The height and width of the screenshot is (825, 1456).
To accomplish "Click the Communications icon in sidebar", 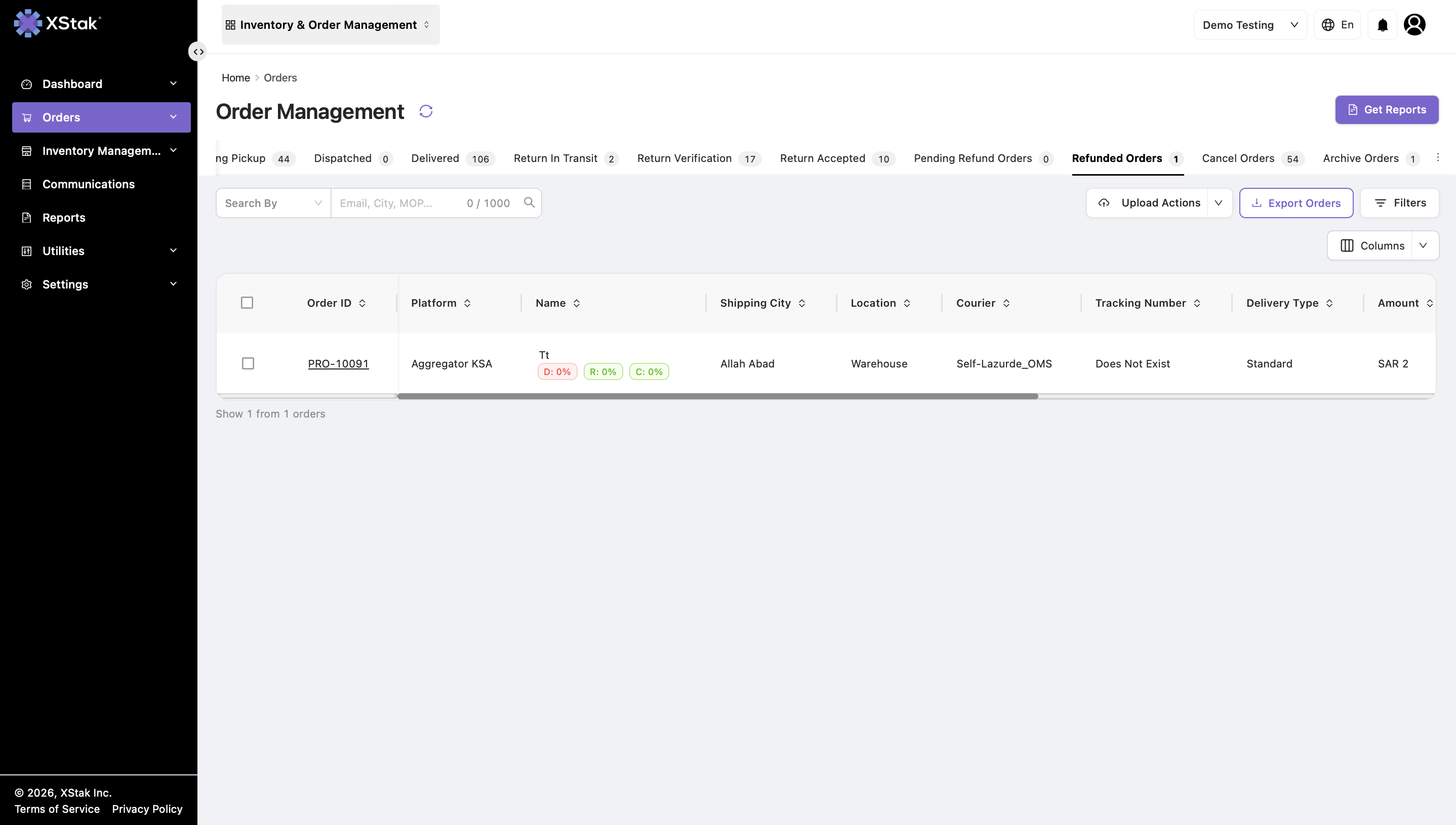I will point(27,184).
